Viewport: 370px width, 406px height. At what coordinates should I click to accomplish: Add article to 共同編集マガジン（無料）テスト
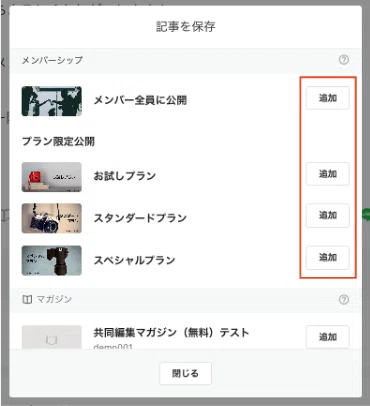(x=328, y=337)
